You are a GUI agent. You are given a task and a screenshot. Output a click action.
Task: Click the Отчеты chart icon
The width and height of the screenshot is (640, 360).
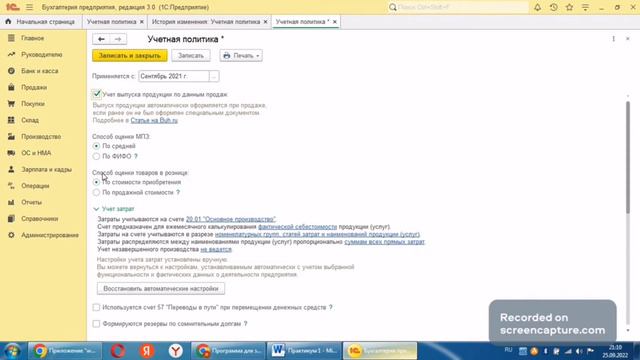click(11, 202)
